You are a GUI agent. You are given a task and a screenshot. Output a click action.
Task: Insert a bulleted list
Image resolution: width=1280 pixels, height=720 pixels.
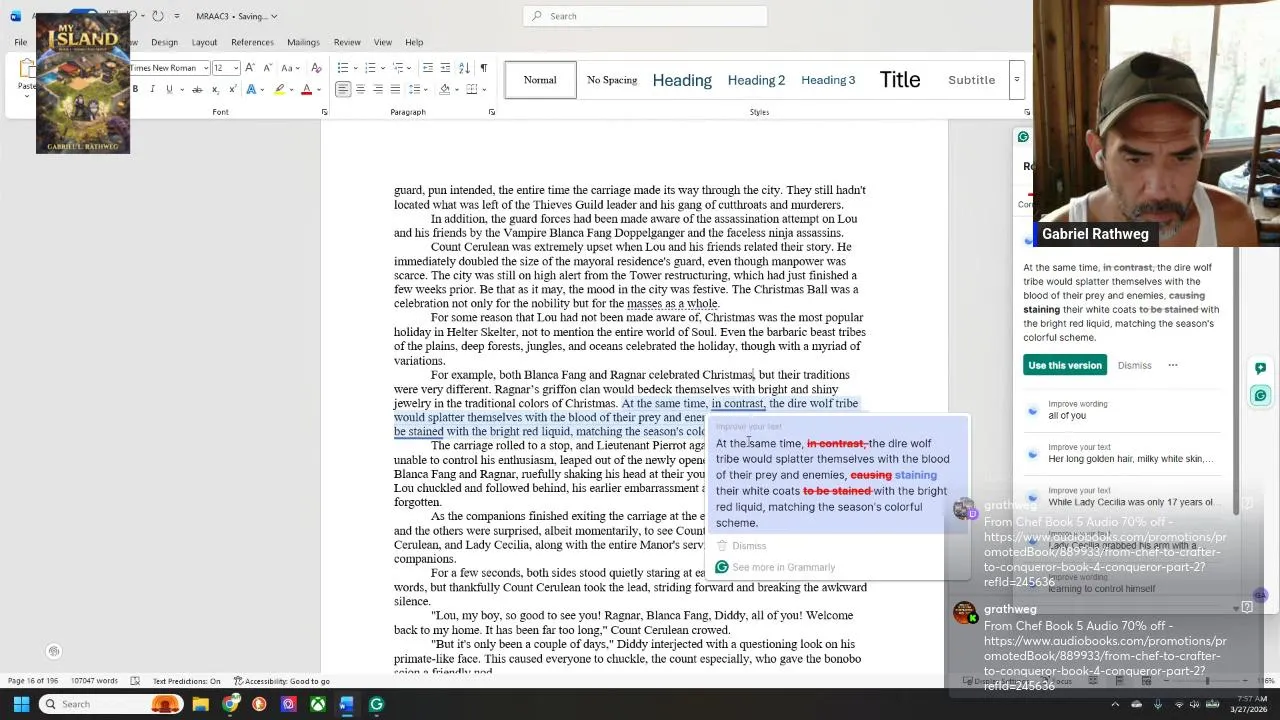(342, 68)
